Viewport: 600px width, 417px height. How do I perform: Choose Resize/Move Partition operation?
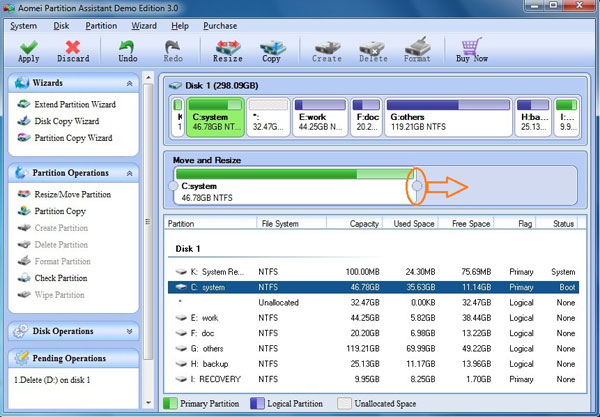click(72, 194)
